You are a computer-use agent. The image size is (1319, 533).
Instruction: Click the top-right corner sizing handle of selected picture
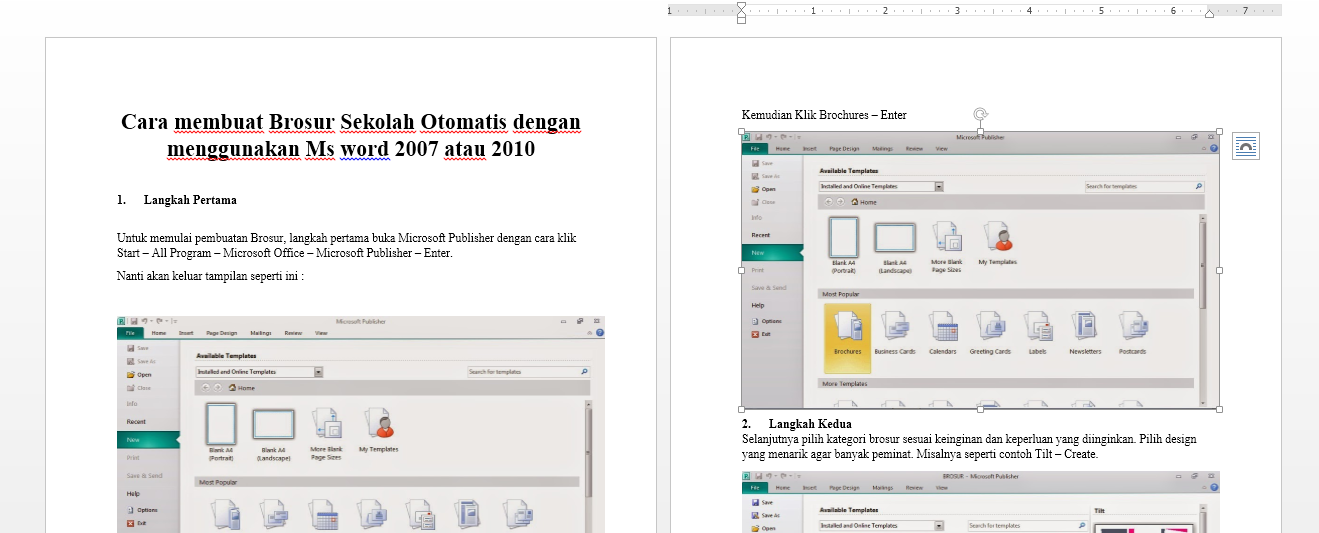pyautogui.click(x=1219, y=131)
